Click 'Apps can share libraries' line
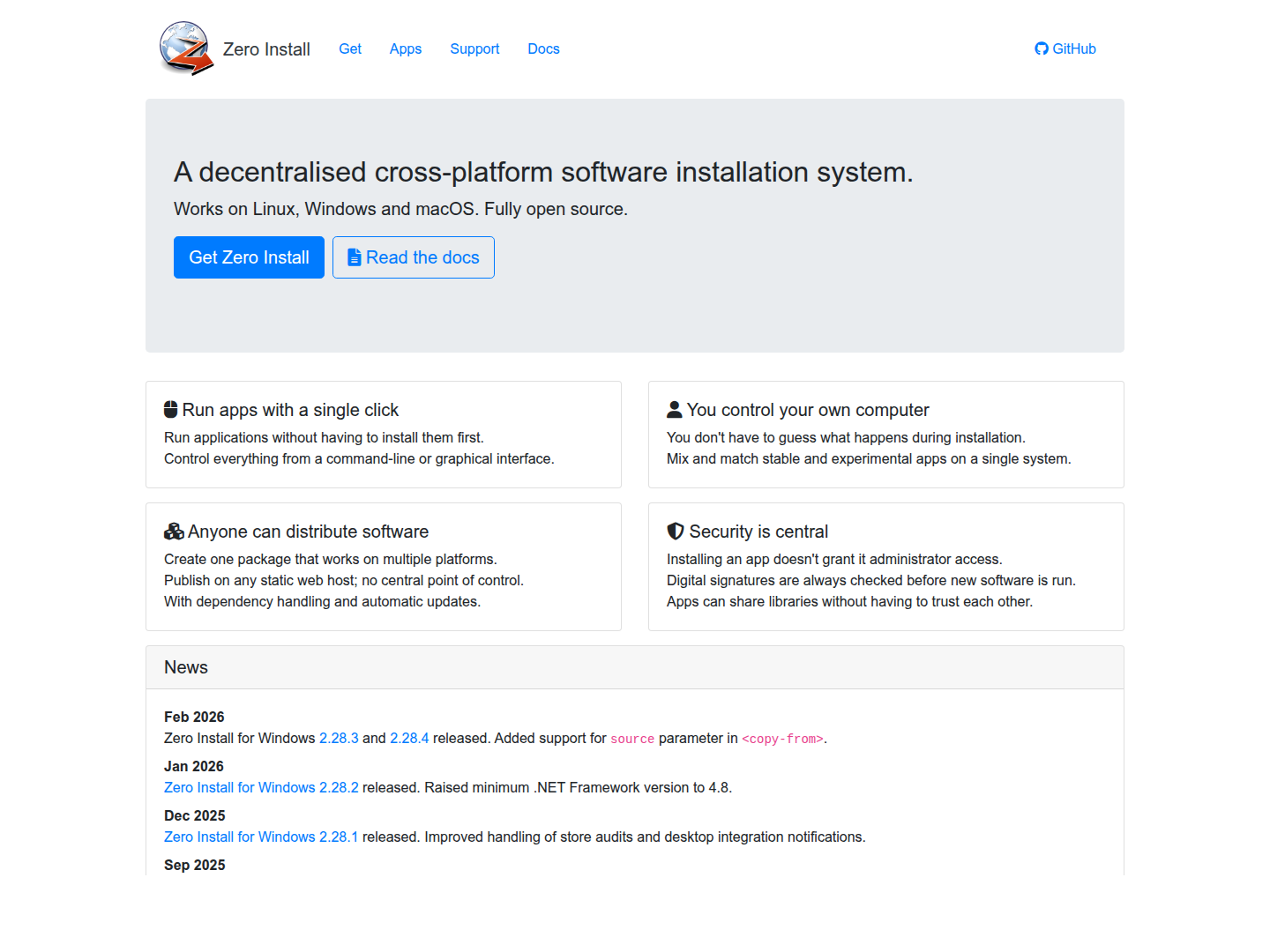The image size is (1270, 952). point(849,601)
